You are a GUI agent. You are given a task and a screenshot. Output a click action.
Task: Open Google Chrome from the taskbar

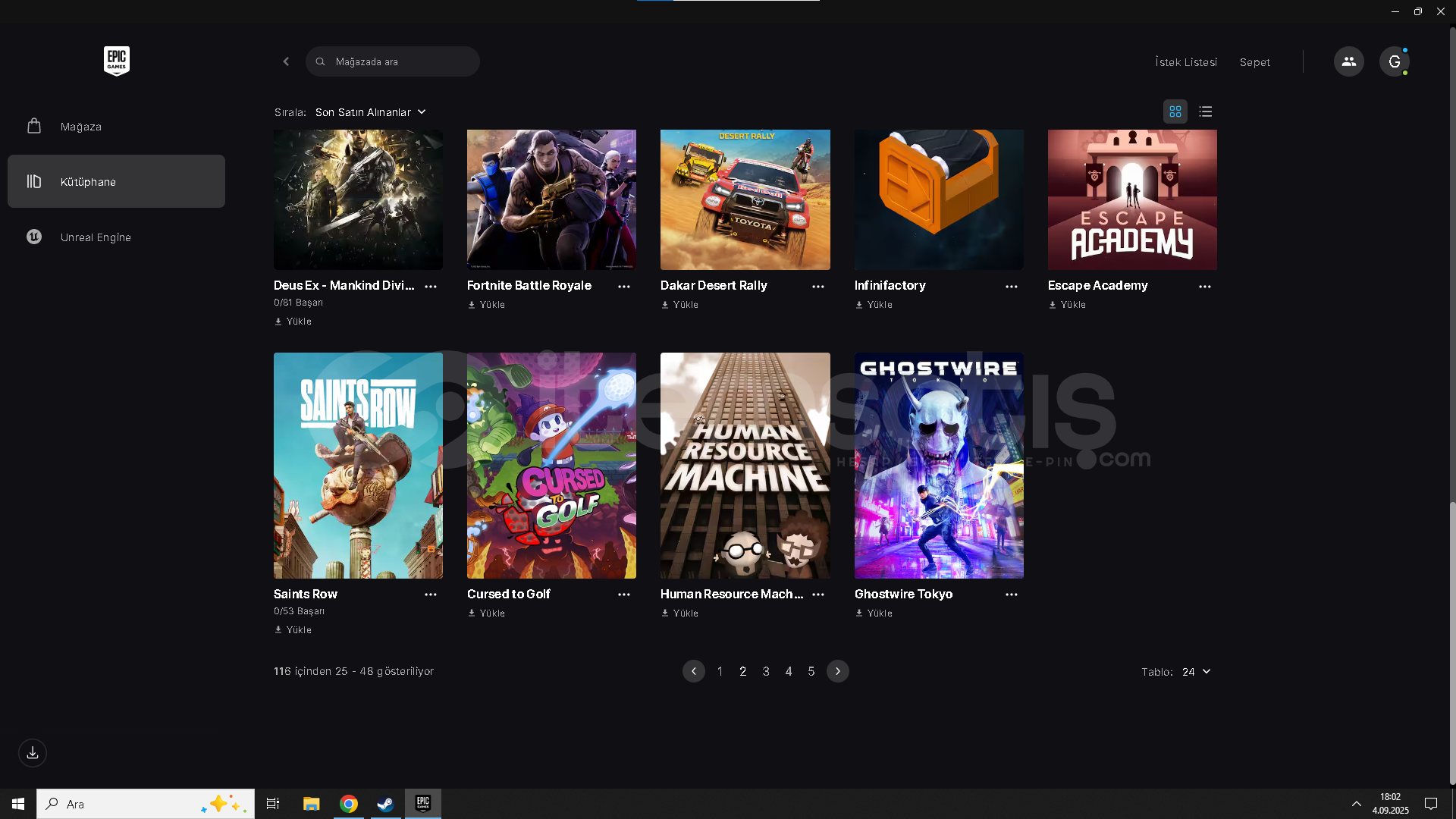pyautogui.click(x=349, y=804)
